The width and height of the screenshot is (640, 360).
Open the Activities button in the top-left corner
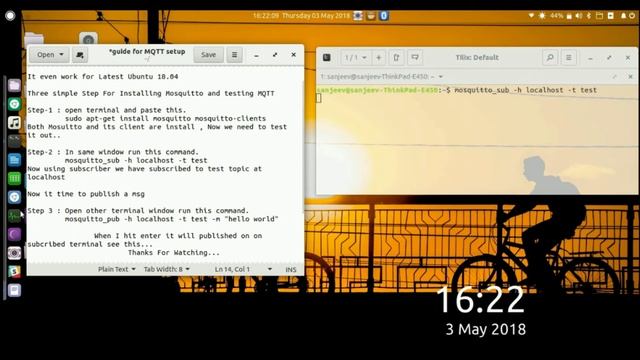click(10, 16)
